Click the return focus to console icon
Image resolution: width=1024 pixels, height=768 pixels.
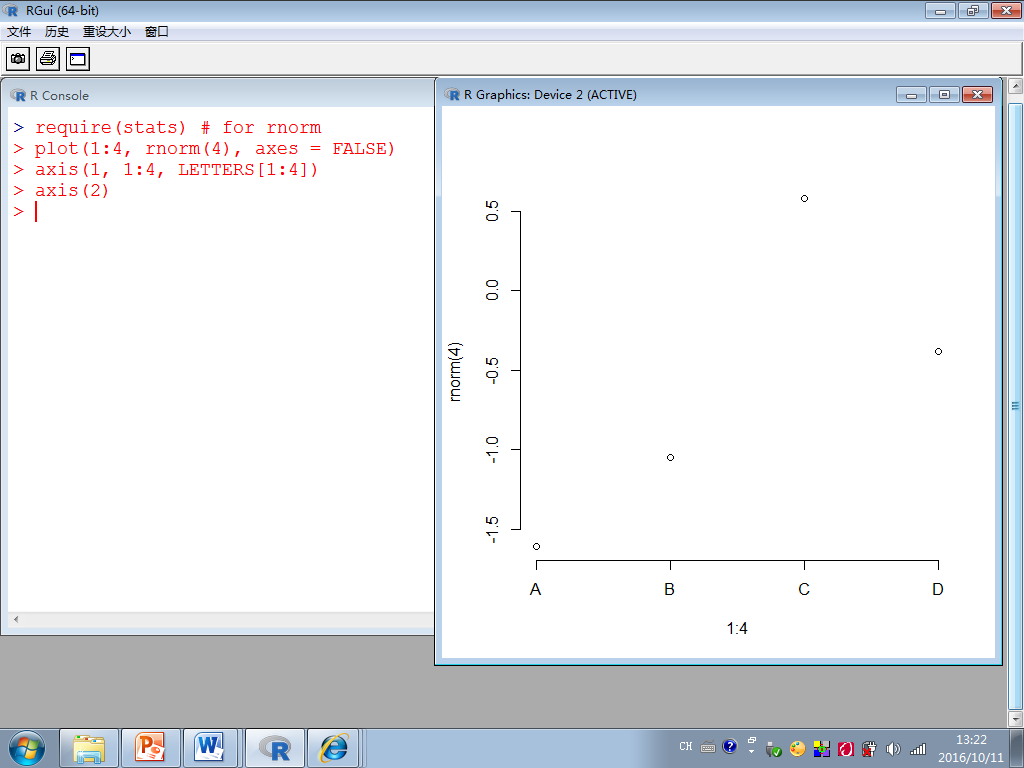[78, 59]
